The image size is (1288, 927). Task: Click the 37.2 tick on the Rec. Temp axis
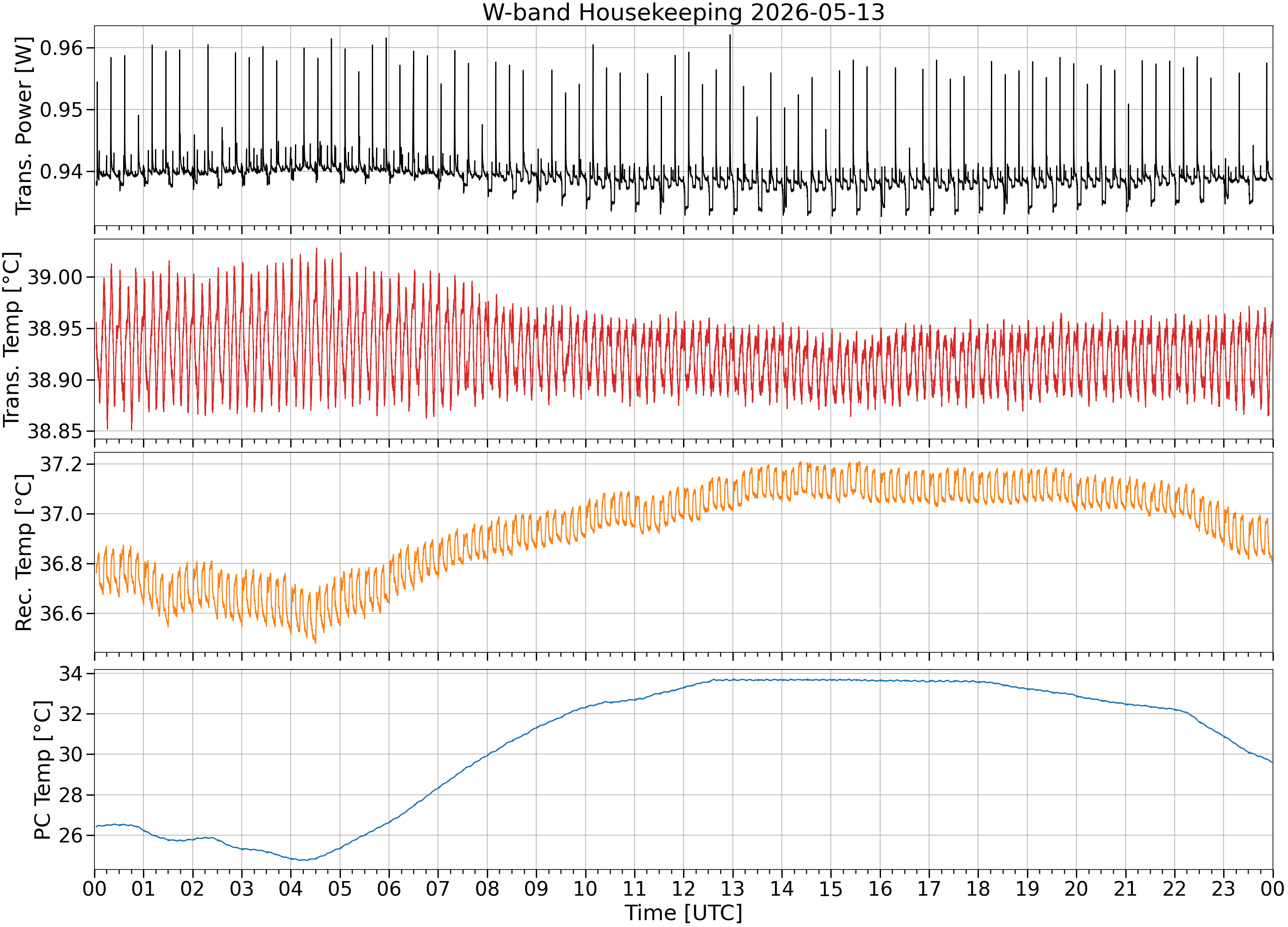coord(61,464)
